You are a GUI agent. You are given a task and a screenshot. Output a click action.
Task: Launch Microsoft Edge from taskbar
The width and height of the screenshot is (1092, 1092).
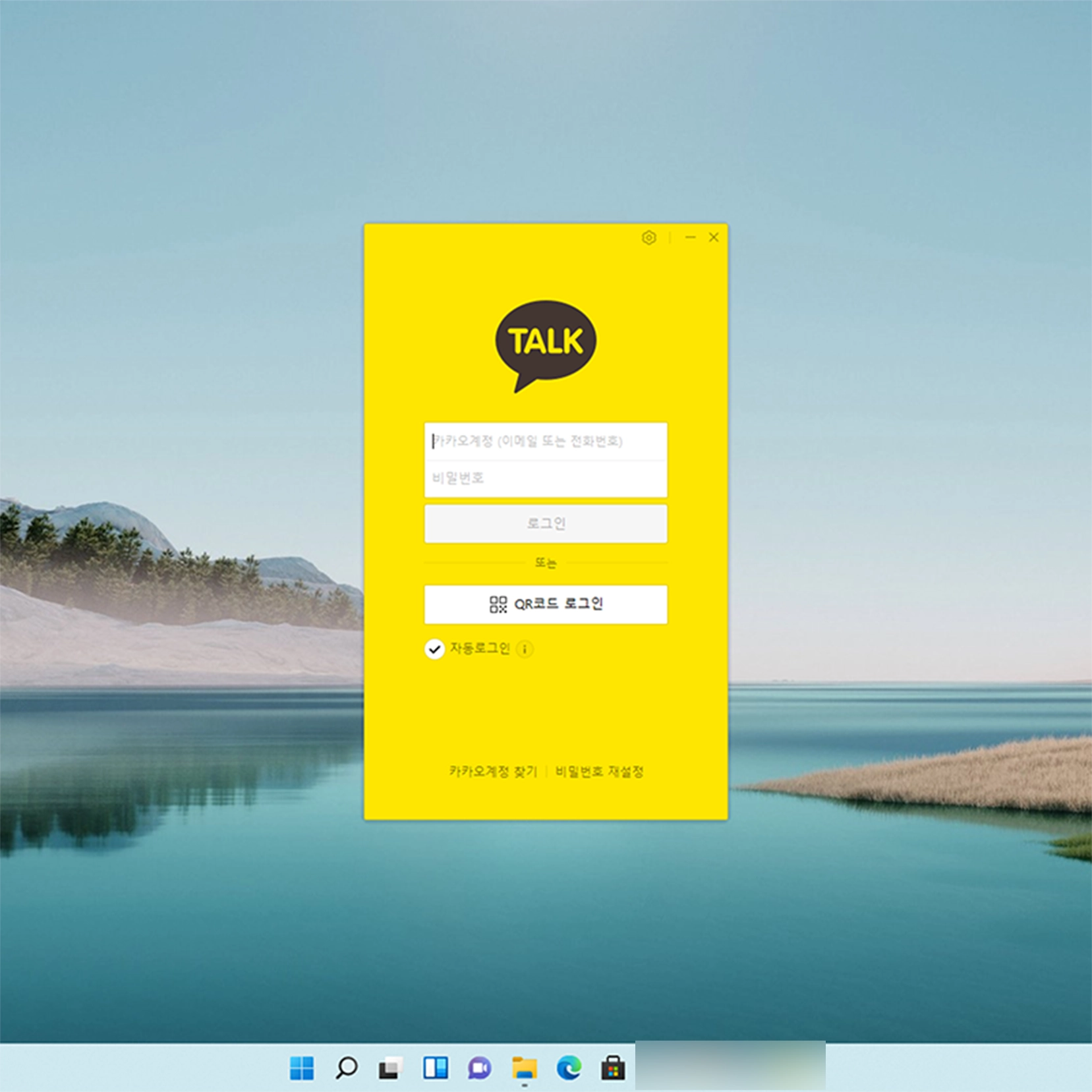pos(569,1068)
